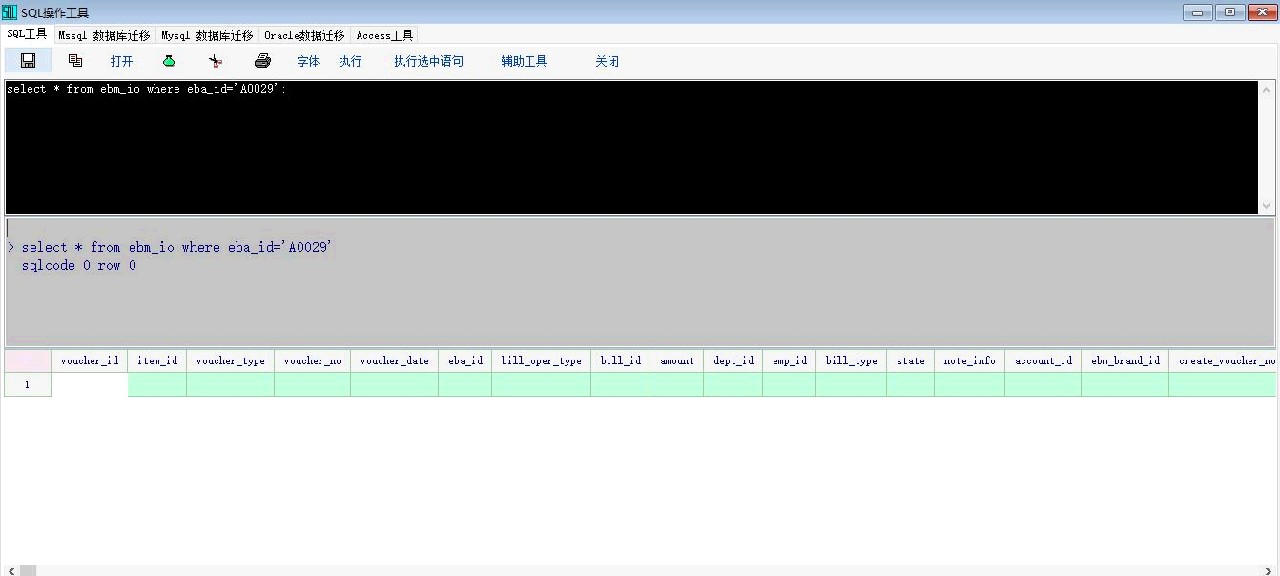The width and height of the screenshot is (1280, 576).
Task: Click 字体 to change font
Action: [308, 61]
